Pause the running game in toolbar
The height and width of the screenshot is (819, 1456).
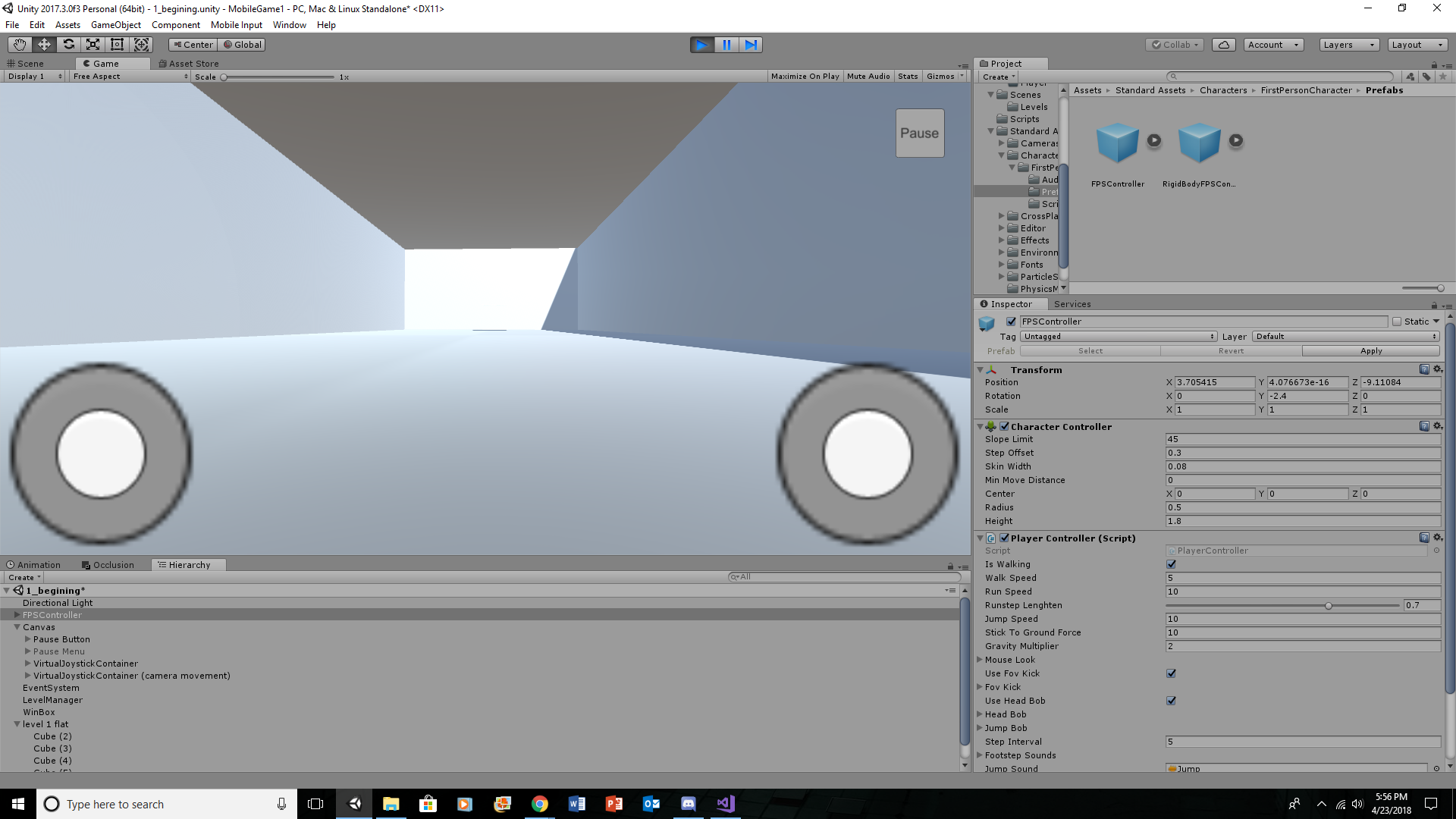726,45
